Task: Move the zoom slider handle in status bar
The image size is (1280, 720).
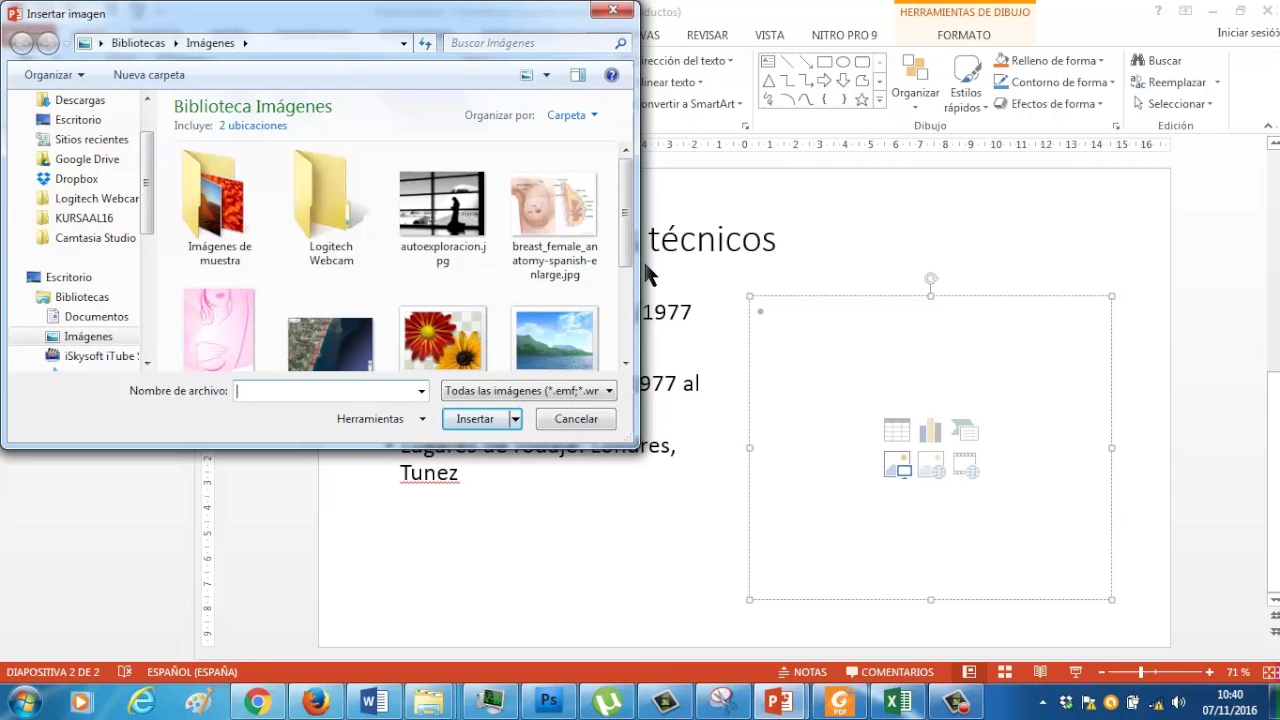Action: (x=1141, y=672)
